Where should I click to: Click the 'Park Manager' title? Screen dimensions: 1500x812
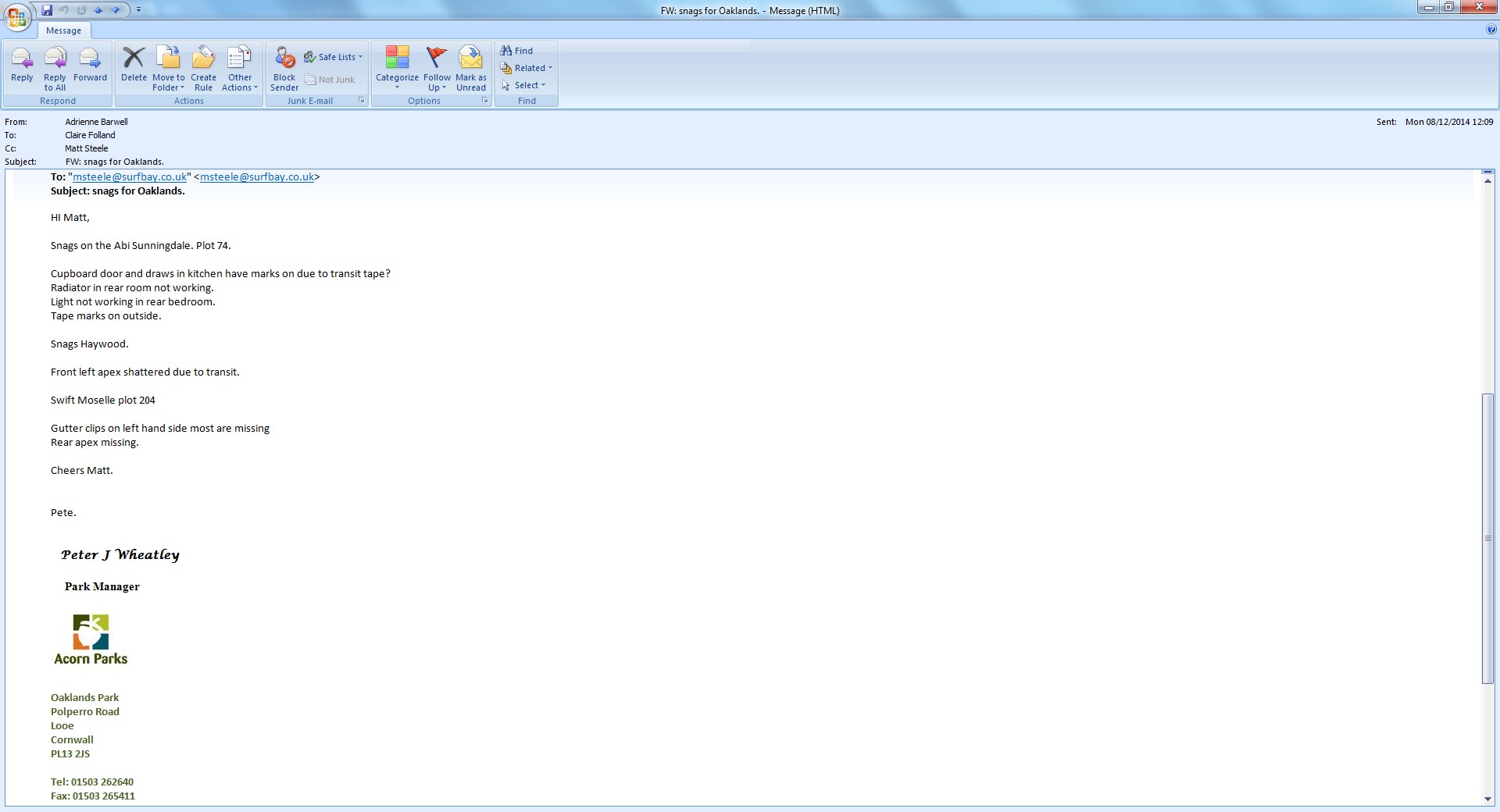(102, 587)
